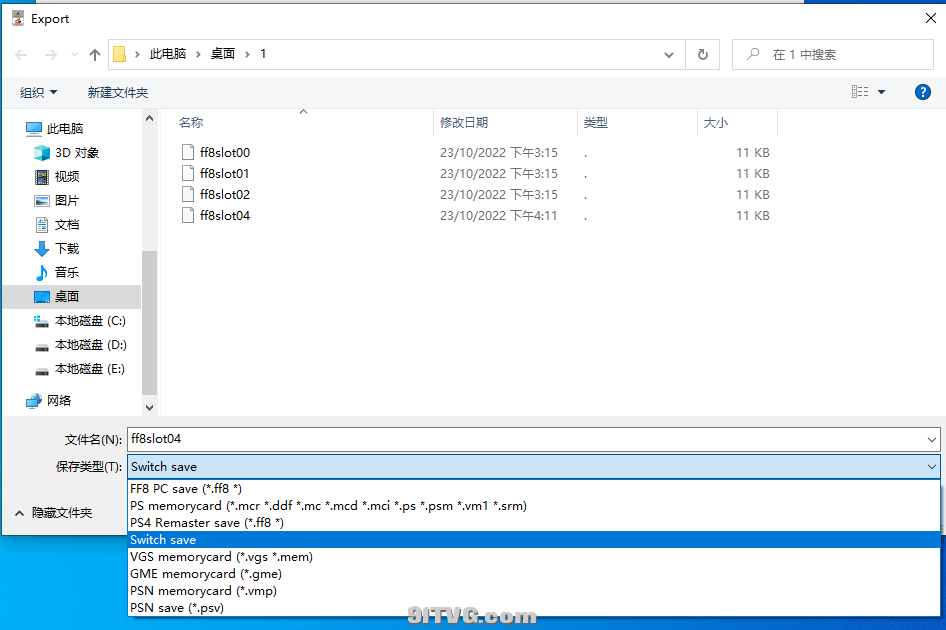Select the 音乐 folder in navigation pane
Viewport: 946px width, 630px height.
tap(66, 273)
